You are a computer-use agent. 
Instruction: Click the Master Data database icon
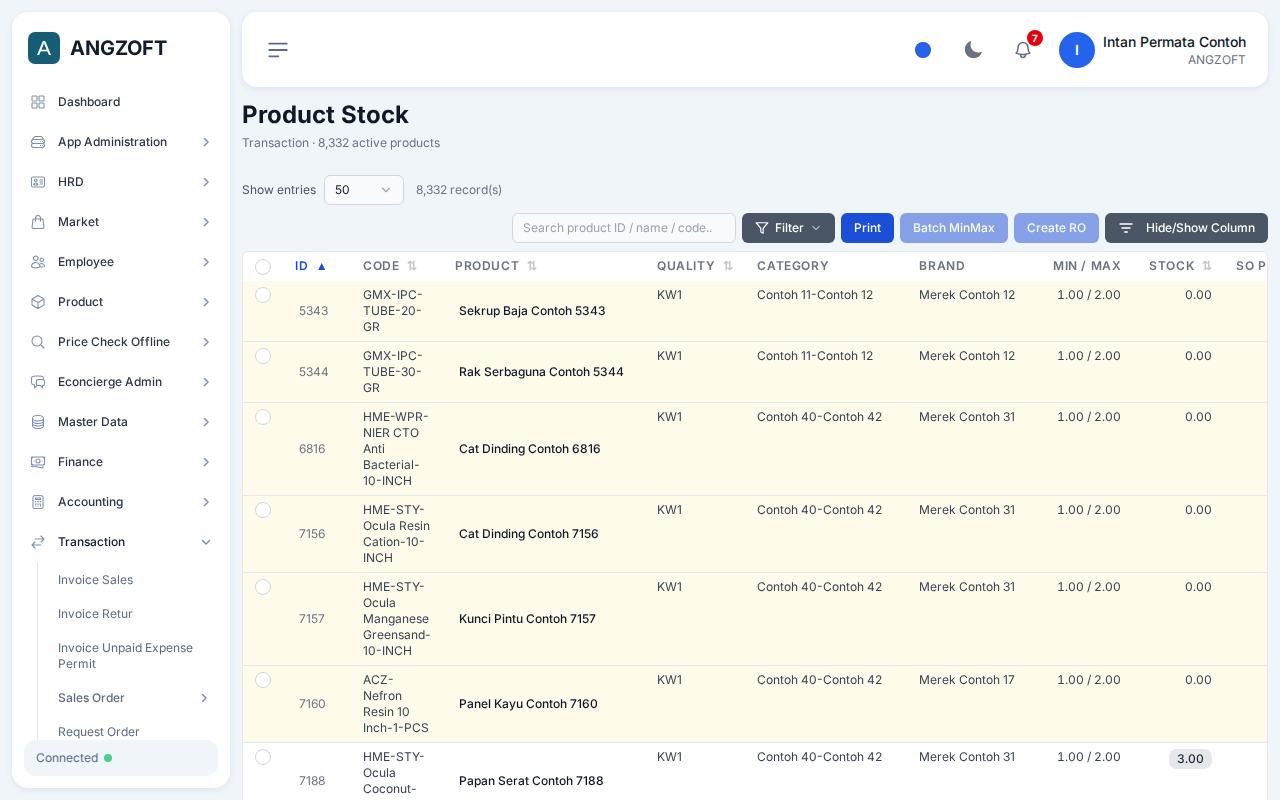point(38,422)
